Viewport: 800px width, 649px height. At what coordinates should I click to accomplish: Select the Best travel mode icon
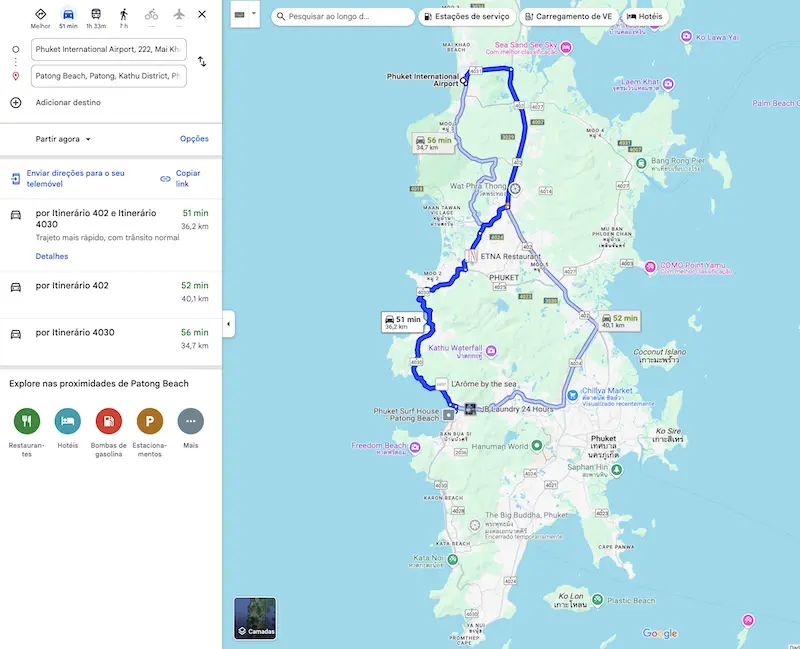(40, 14)
